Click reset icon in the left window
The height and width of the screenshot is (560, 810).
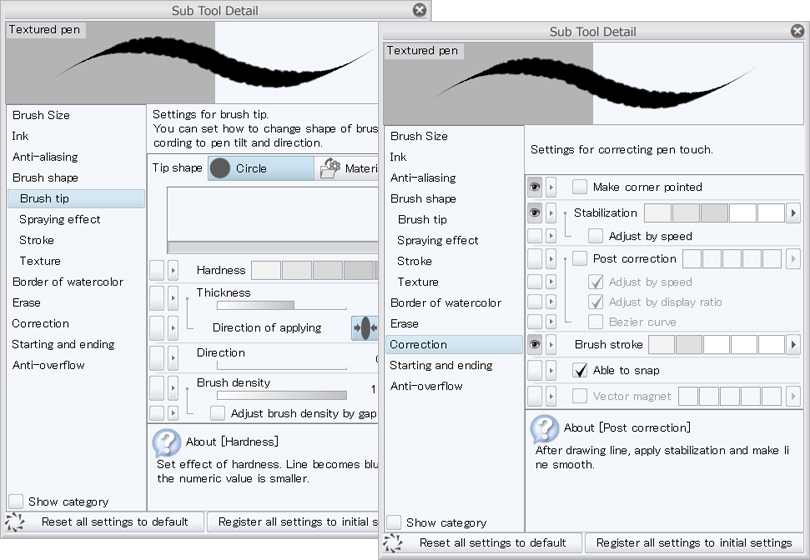point(15,521)
